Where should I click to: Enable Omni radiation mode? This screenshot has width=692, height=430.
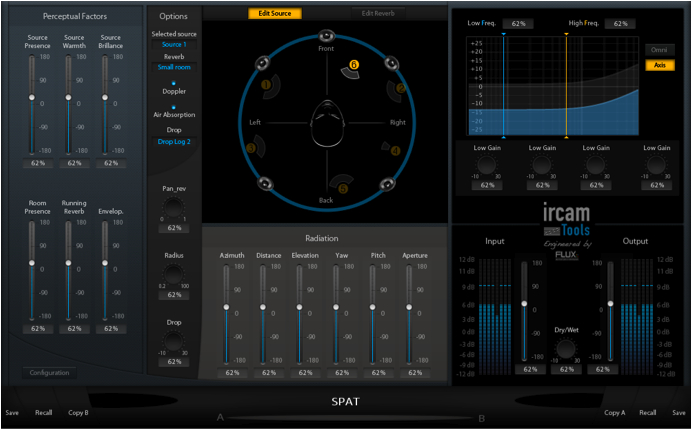660,50
